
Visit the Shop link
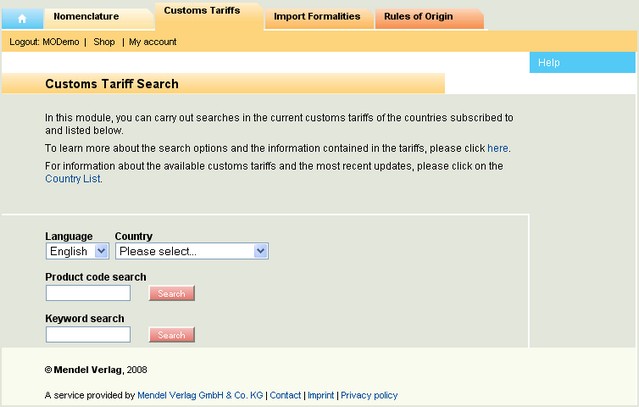coord(104,42)
